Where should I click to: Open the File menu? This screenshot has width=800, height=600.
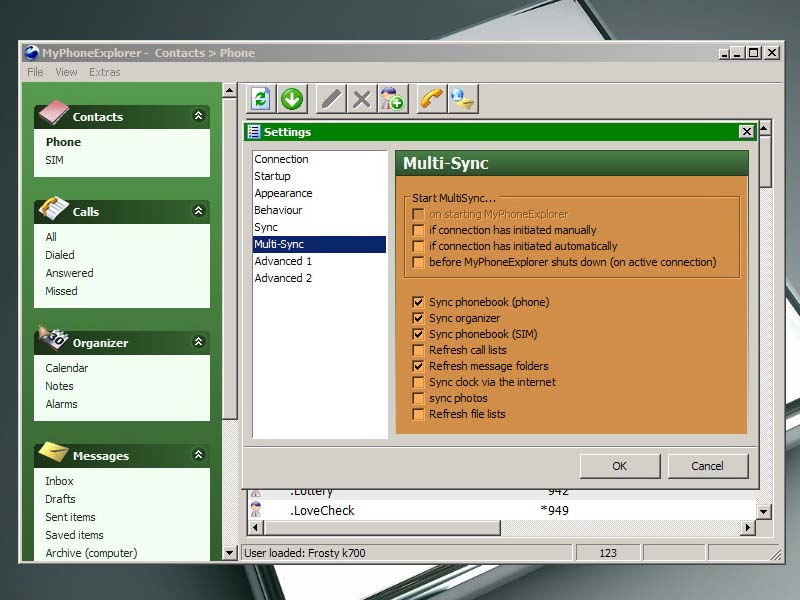(x=35, y=72)
